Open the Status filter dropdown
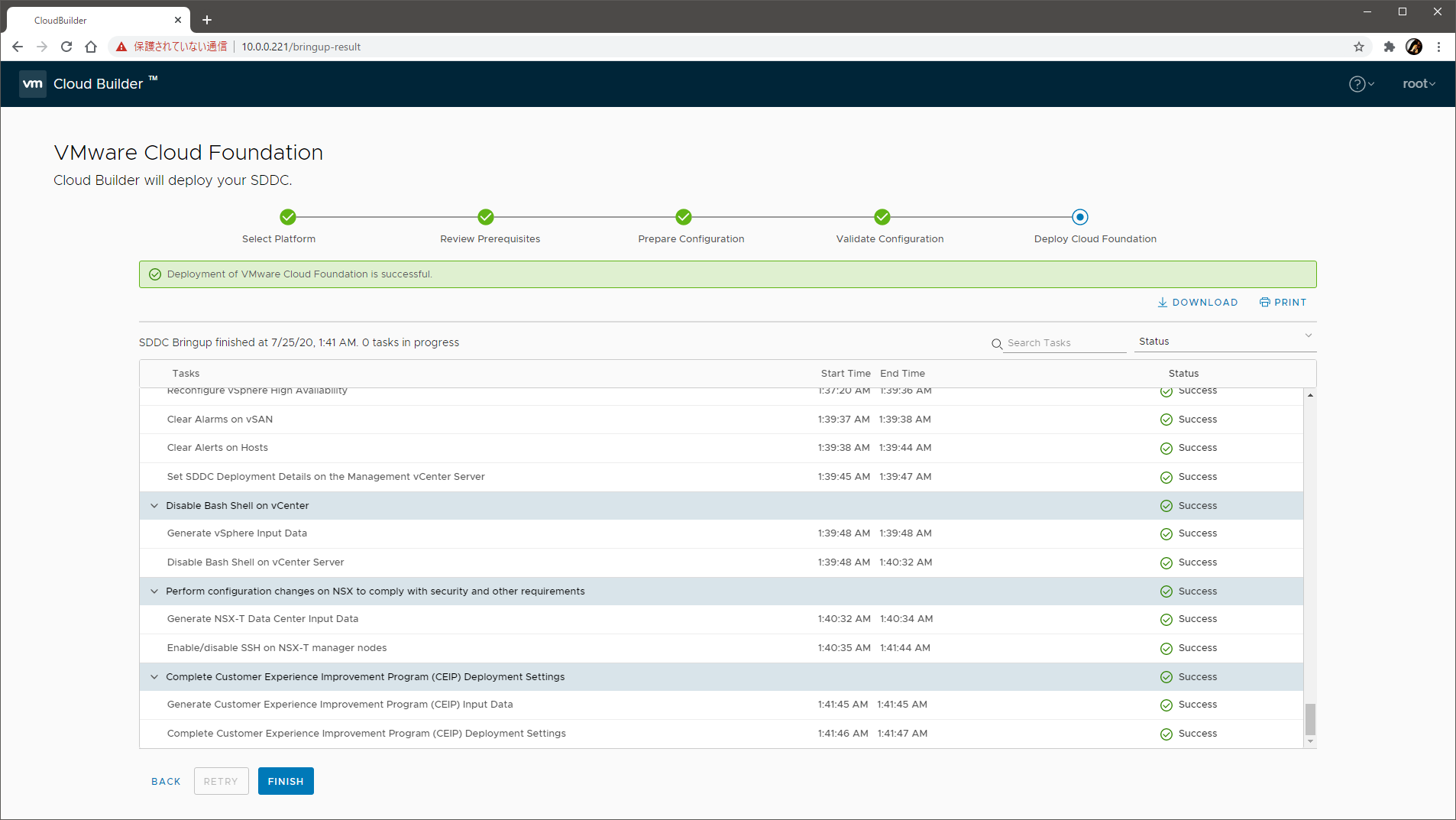This screenshot has width=1456, height=820. 1225,342
